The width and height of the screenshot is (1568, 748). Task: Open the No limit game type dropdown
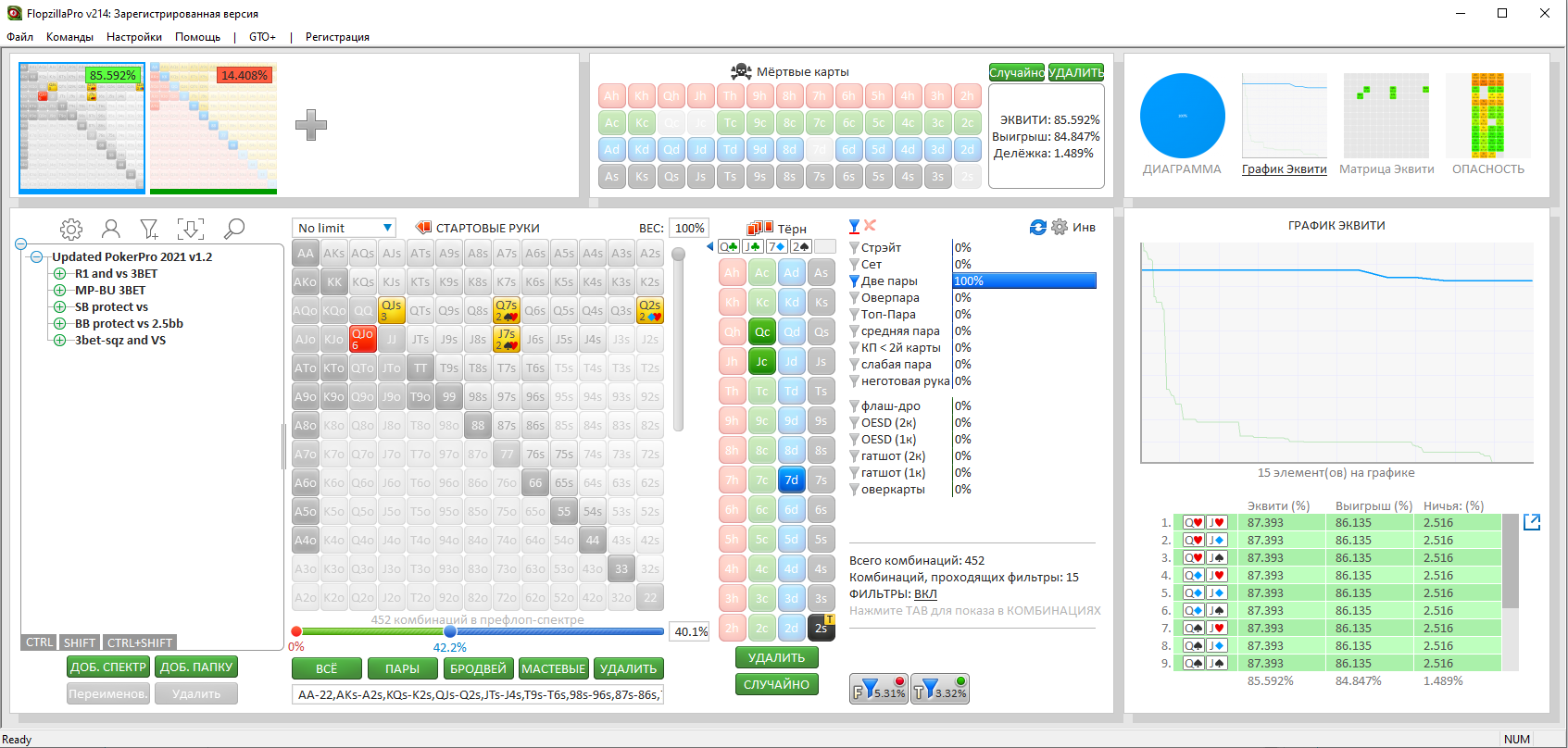345,228
